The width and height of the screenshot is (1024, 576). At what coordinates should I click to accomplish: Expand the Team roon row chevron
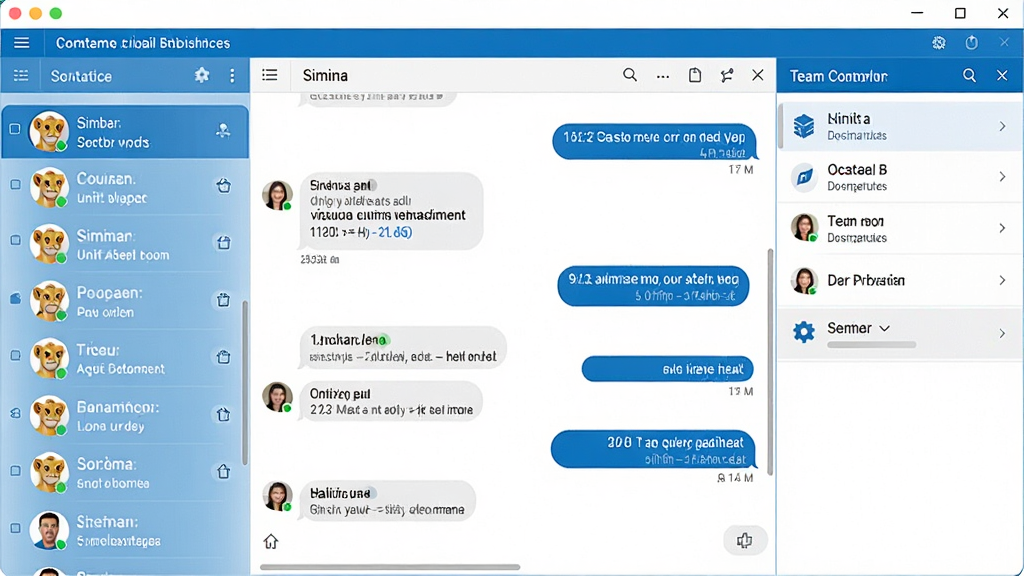[x=1002, y=229]
